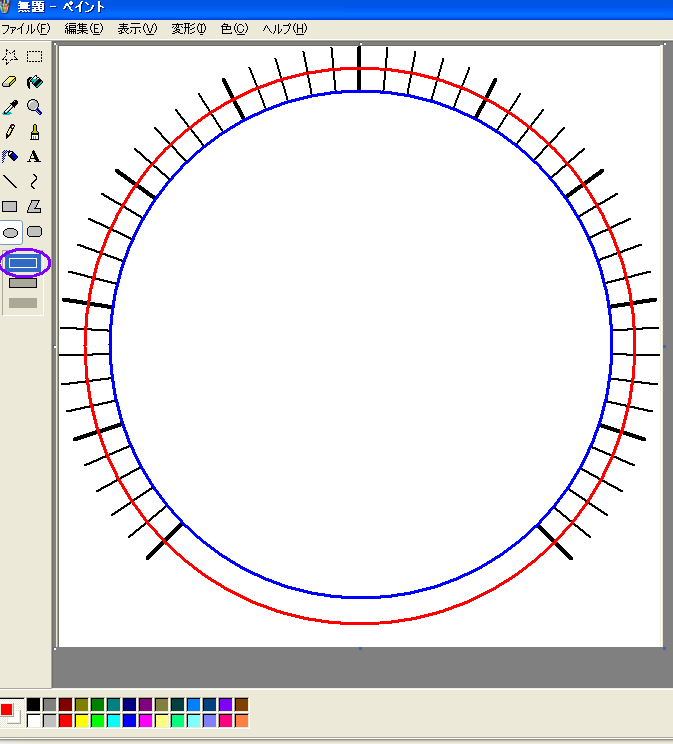The width and height of the screenshot is (673, 744).
Task: Choose the Pencil tool
Action: coord(10,131)
